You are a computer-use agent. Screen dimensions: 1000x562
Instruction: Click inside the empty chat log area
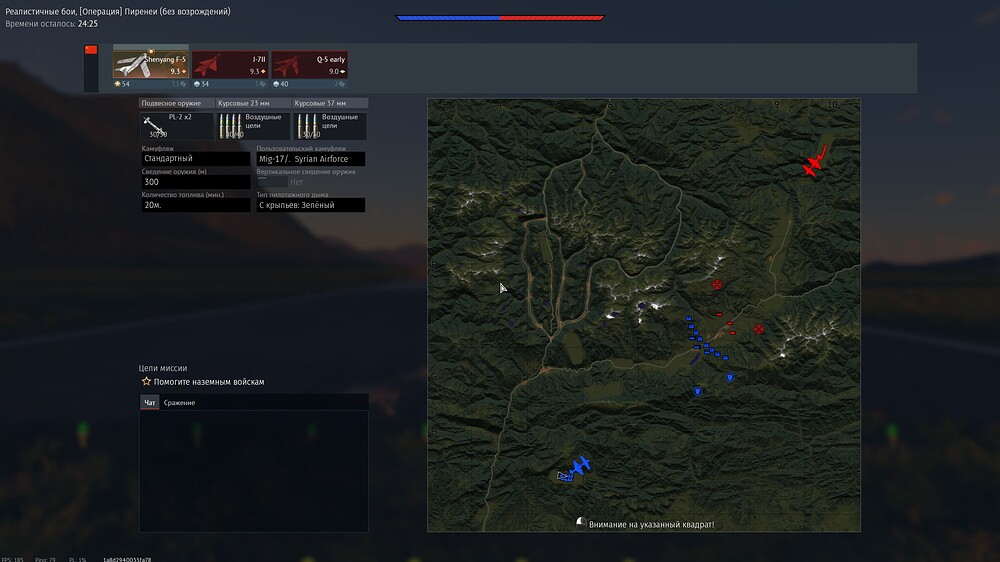[x=254, y=471]
